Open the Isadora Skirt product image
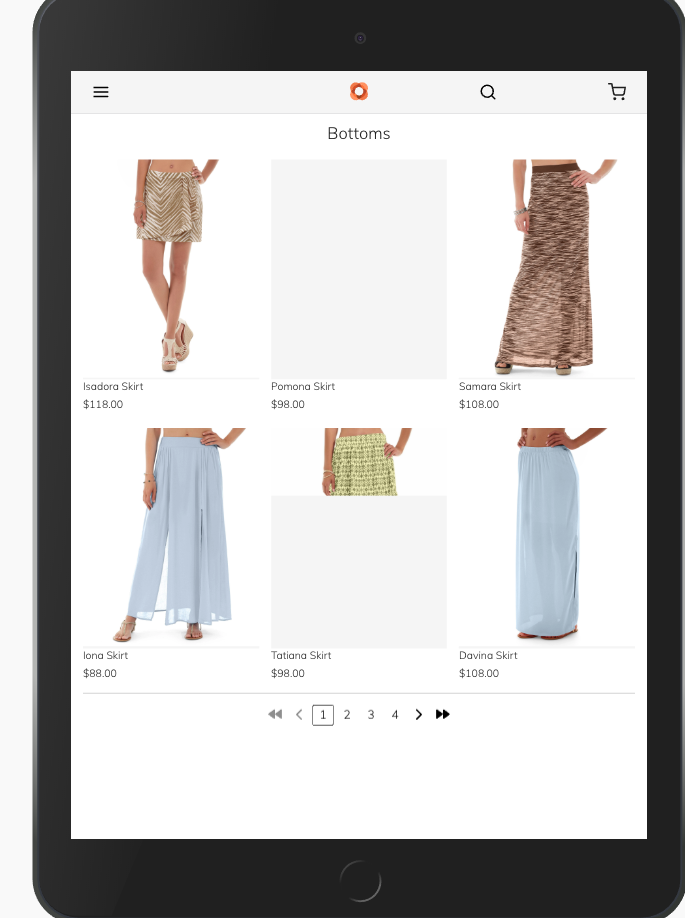This screenshot has height=918, width=685. point(171,269)
